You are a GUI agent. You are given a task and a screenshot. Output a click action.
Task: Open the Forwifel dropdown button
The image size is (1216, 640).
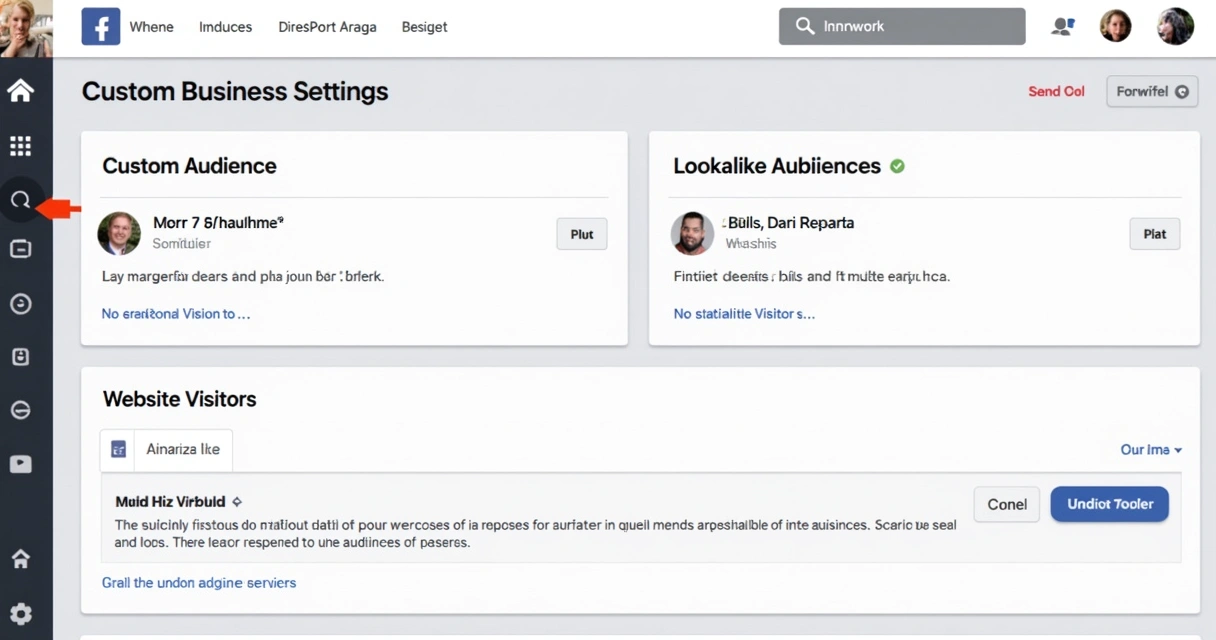1152,91
